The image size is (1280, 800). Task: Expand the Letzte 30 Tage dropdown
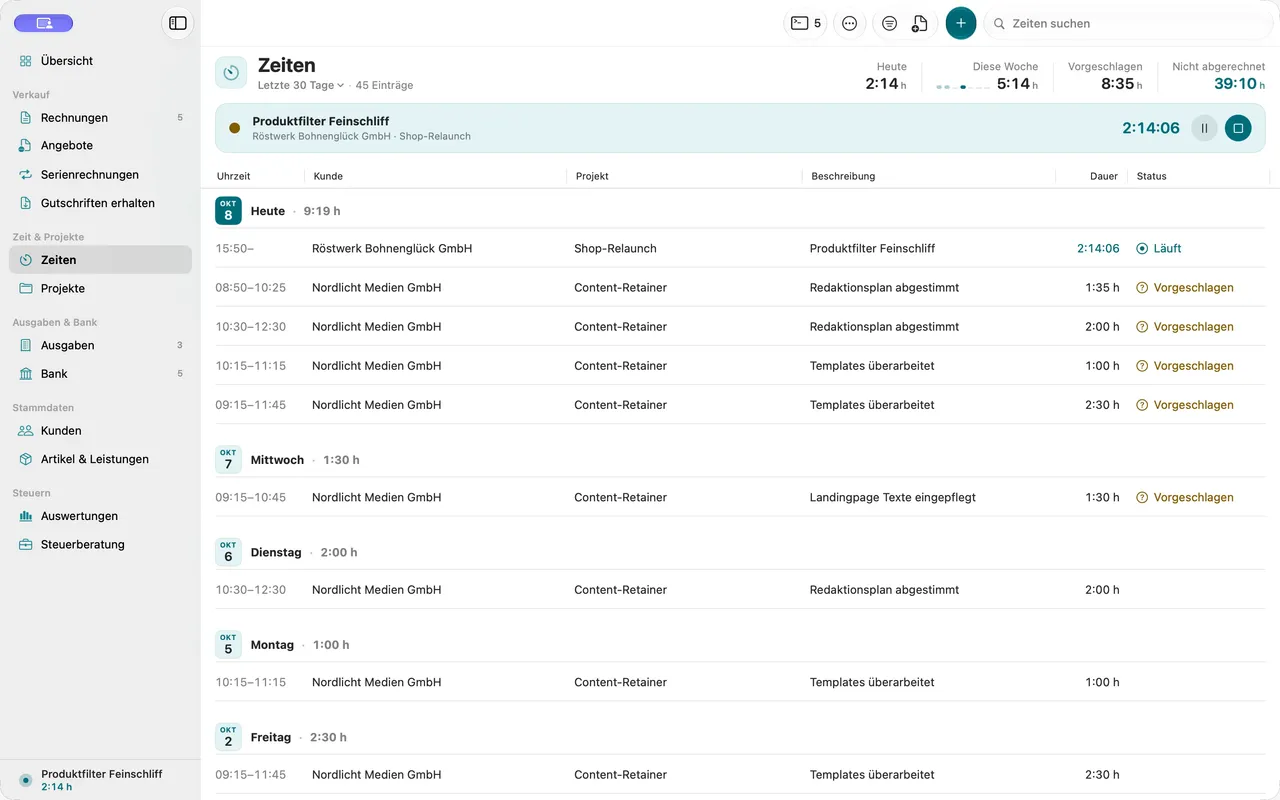[301, 85]
